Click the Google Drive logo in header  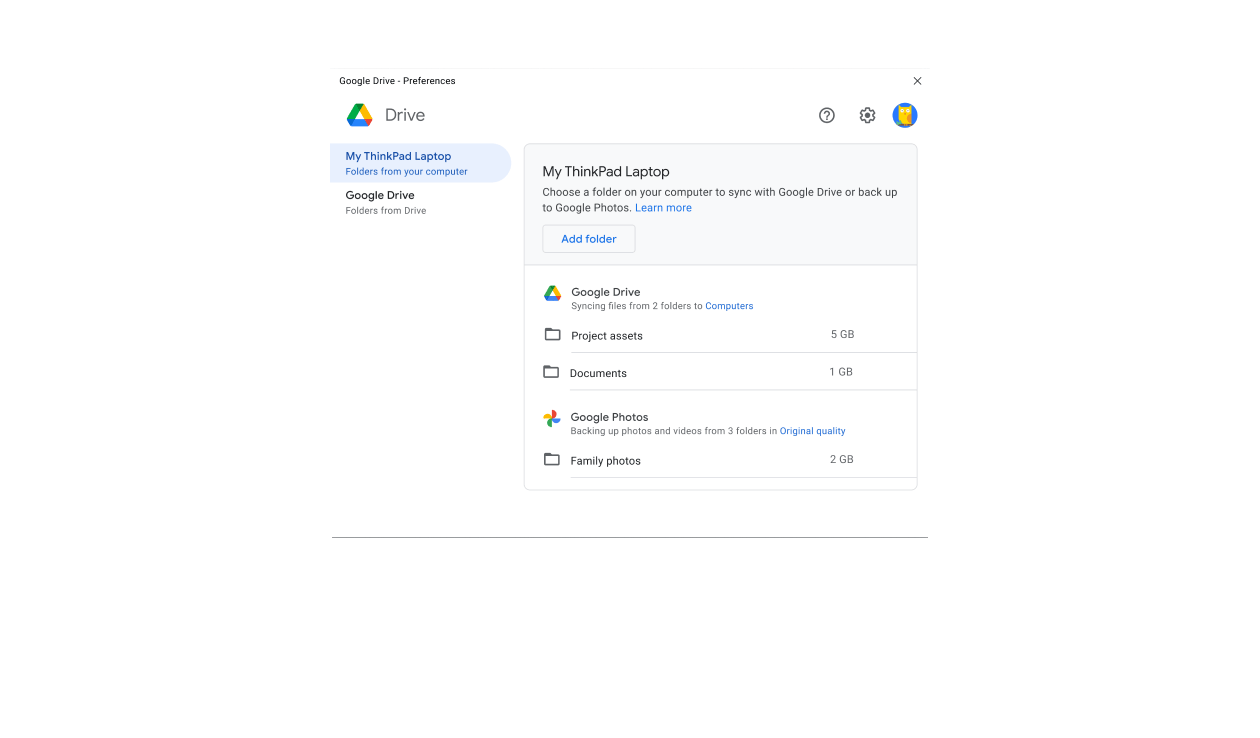pos(360,115)
